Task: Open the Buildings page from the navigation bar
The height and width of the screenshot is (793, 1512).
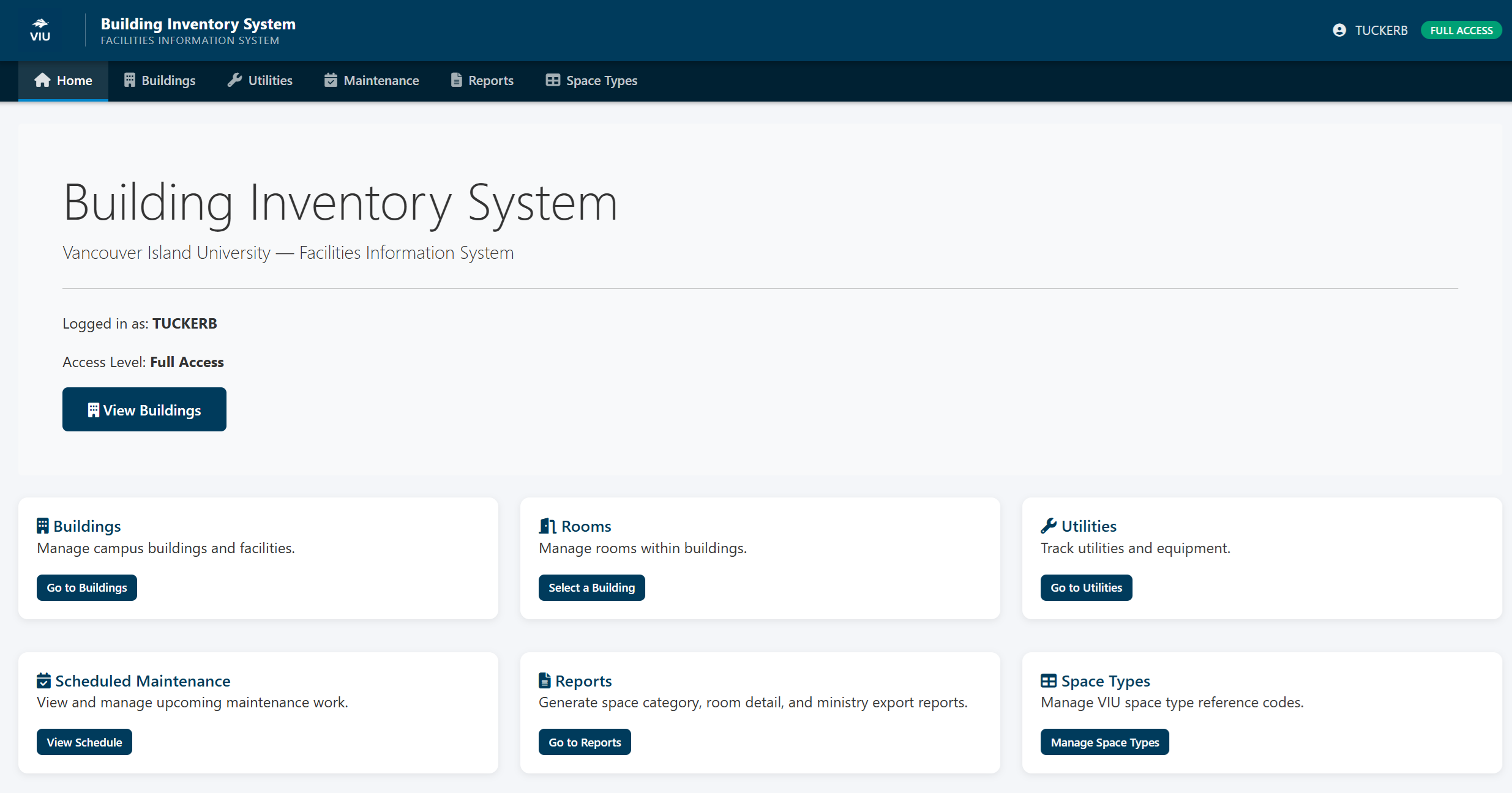Action: (168, 80)
